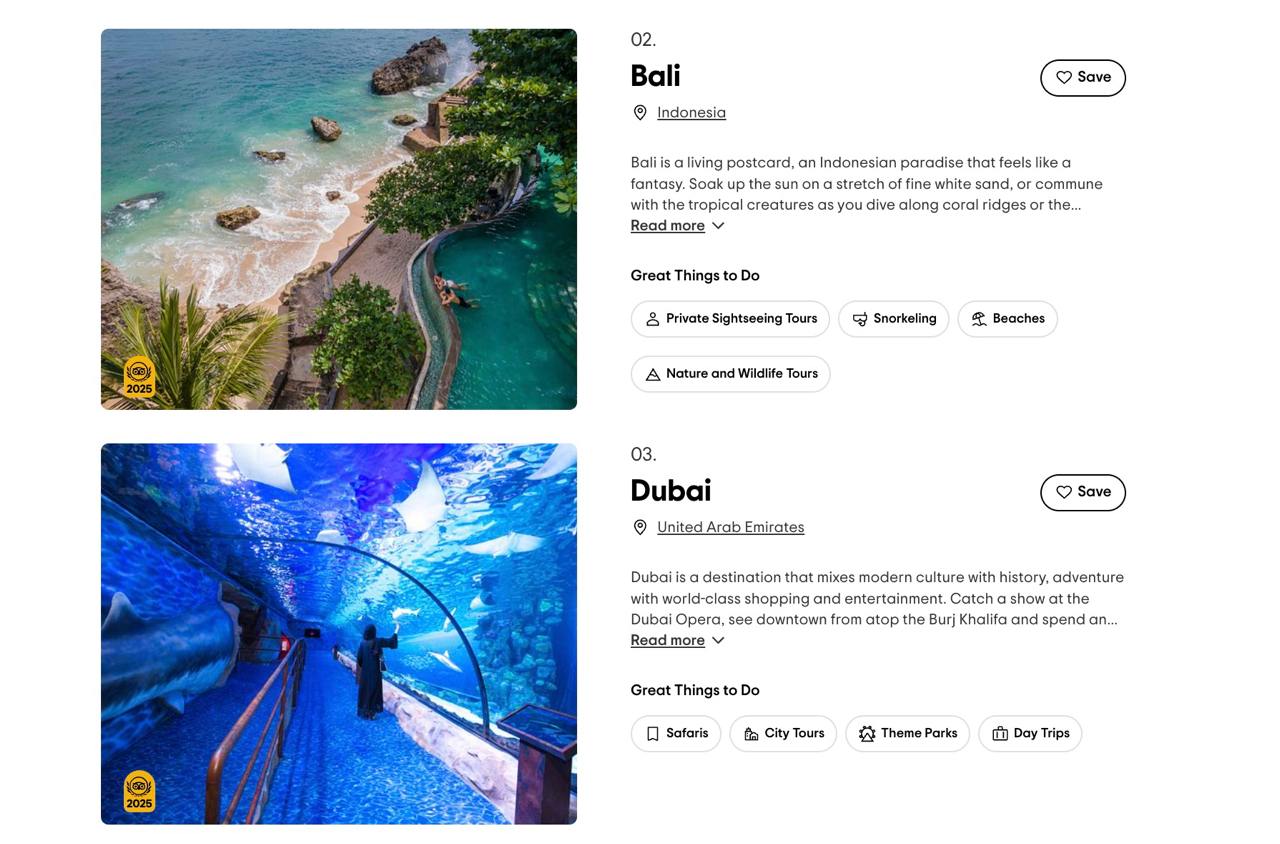This screenshot has width=1280, height=844.
Task: Save Bali with the heart button
Action: point(1083,78)
